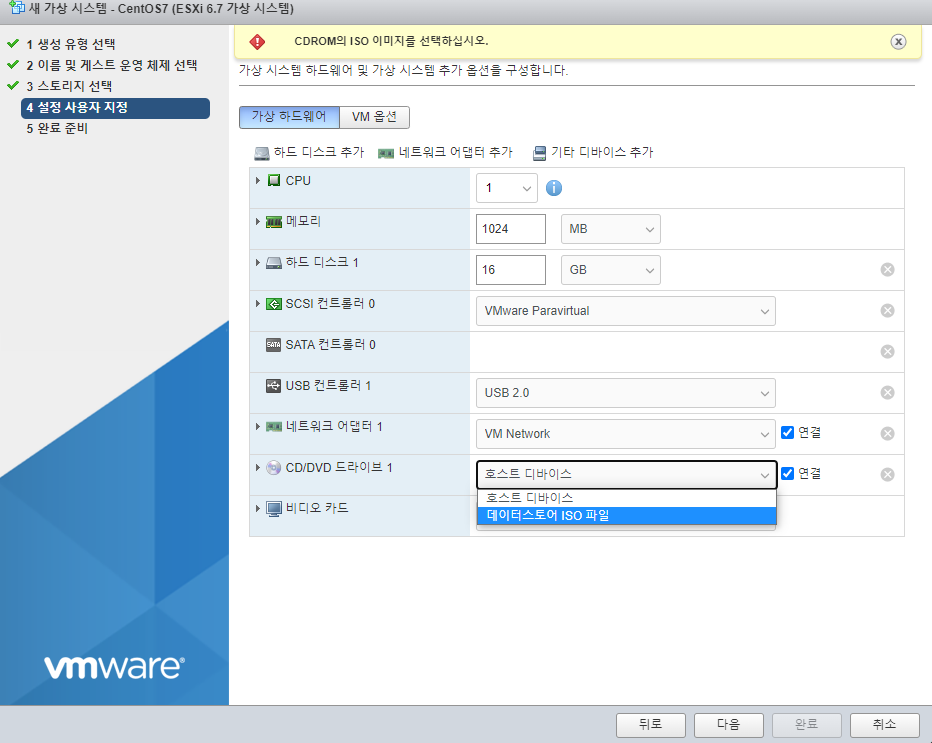The image size is (932, 743).
Task: Remove hard disk 1 device
Action: [x=887, y=270]
